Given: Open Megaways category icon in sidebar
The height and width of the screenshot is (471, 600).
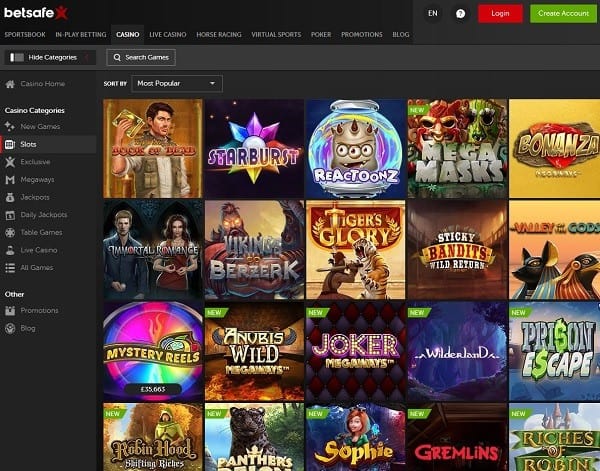Looking at the screenshot, I should pos(10,180).
